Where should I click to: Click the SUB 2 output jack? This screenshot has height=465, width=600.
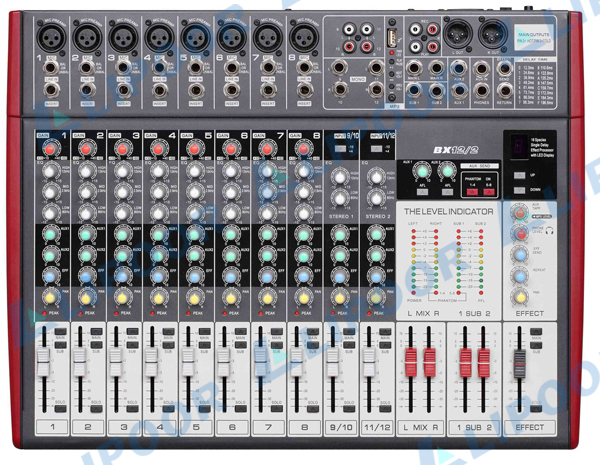coord(436,91)
